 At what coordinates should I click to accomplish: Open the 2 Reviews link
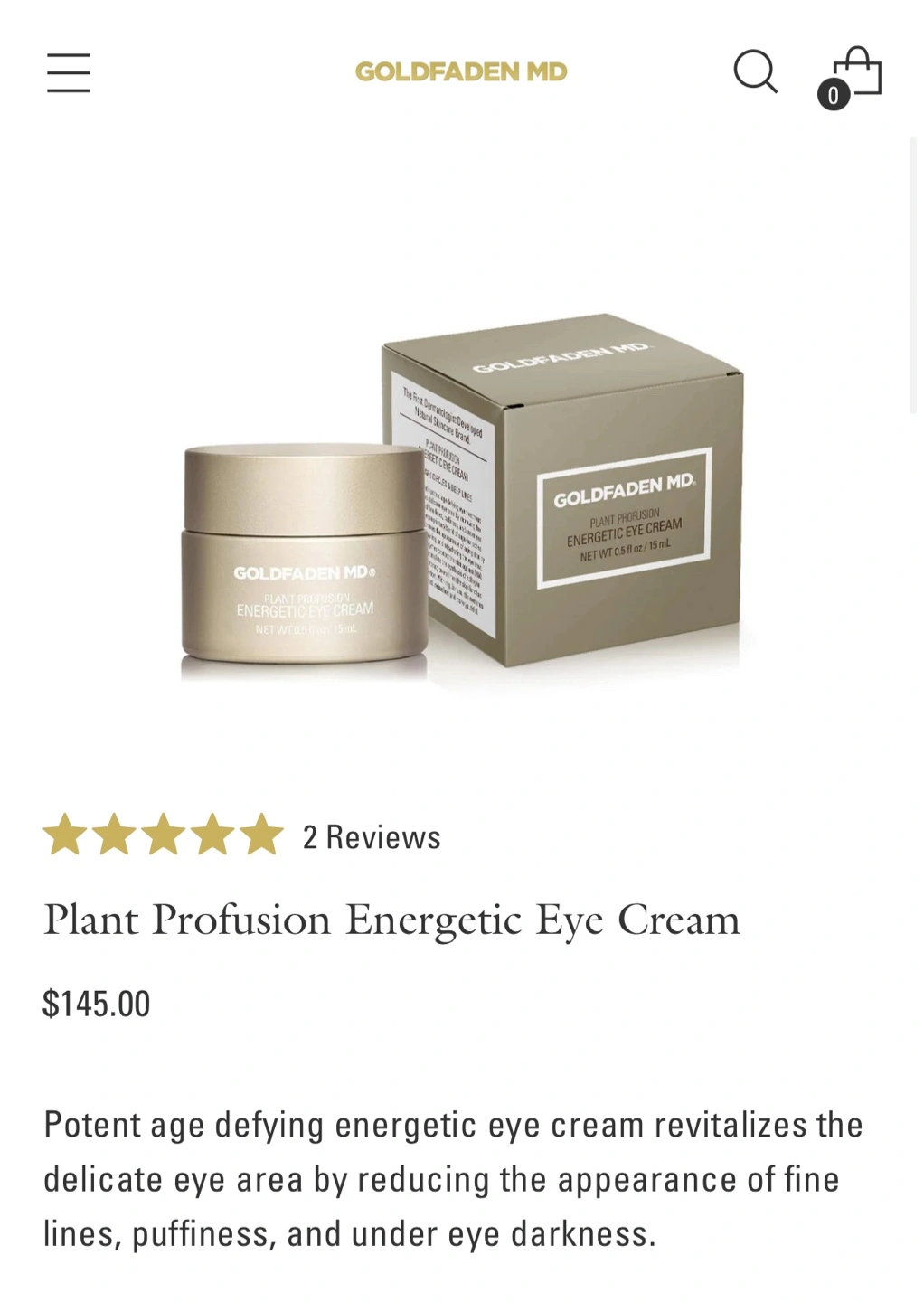[372, 837]
